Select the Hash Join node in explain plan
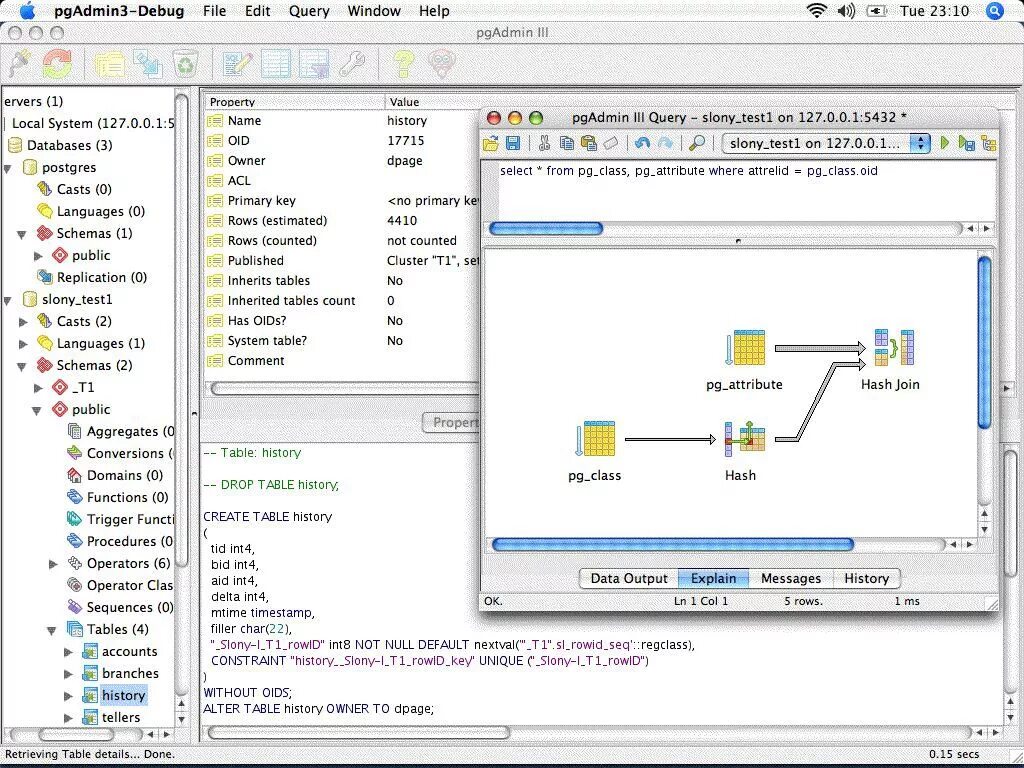This screenshot has height=768, width=1024. click(x=894, y=347)
